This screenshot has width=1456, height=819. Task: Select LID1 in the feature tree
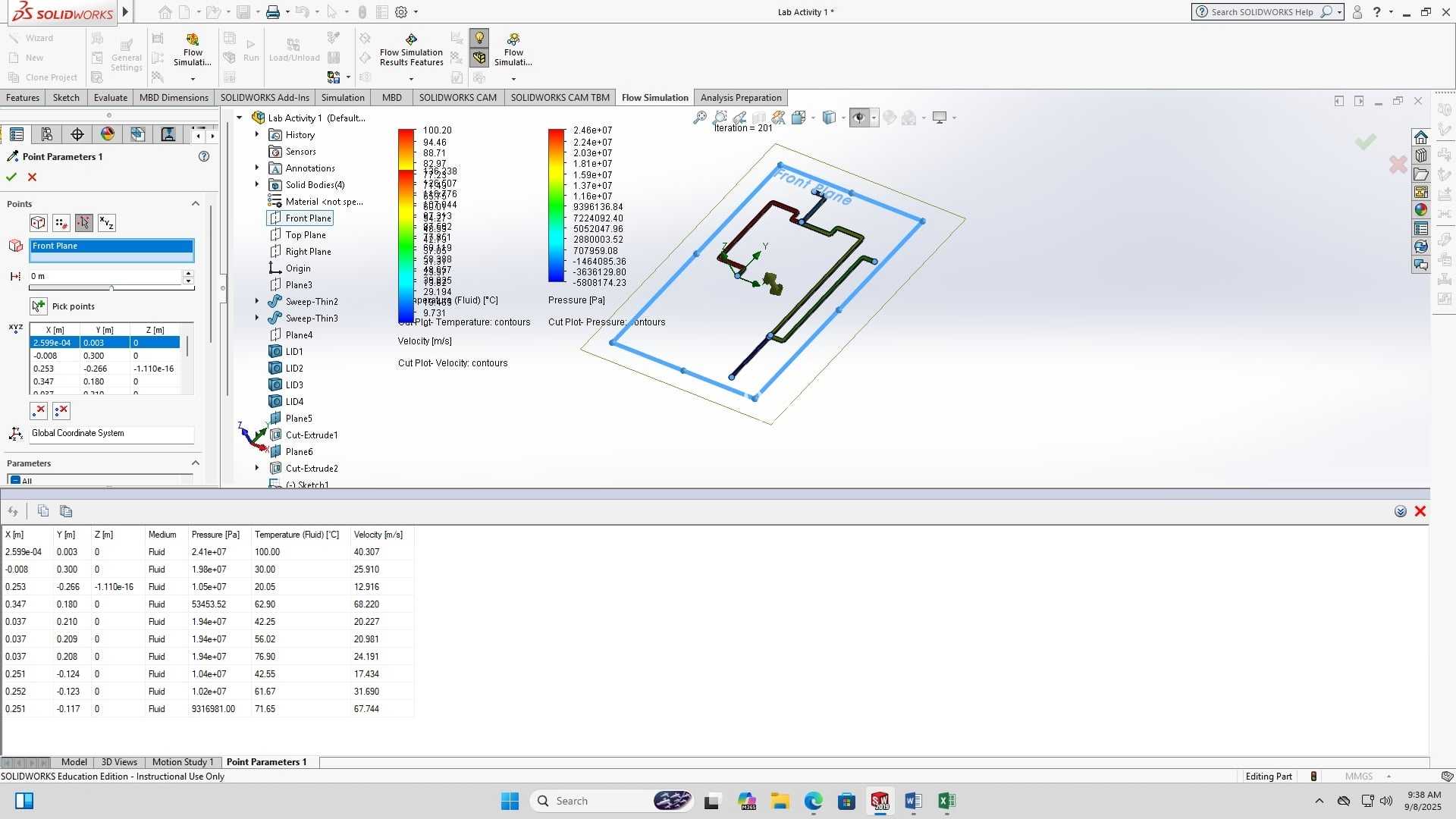coord(294,352)
